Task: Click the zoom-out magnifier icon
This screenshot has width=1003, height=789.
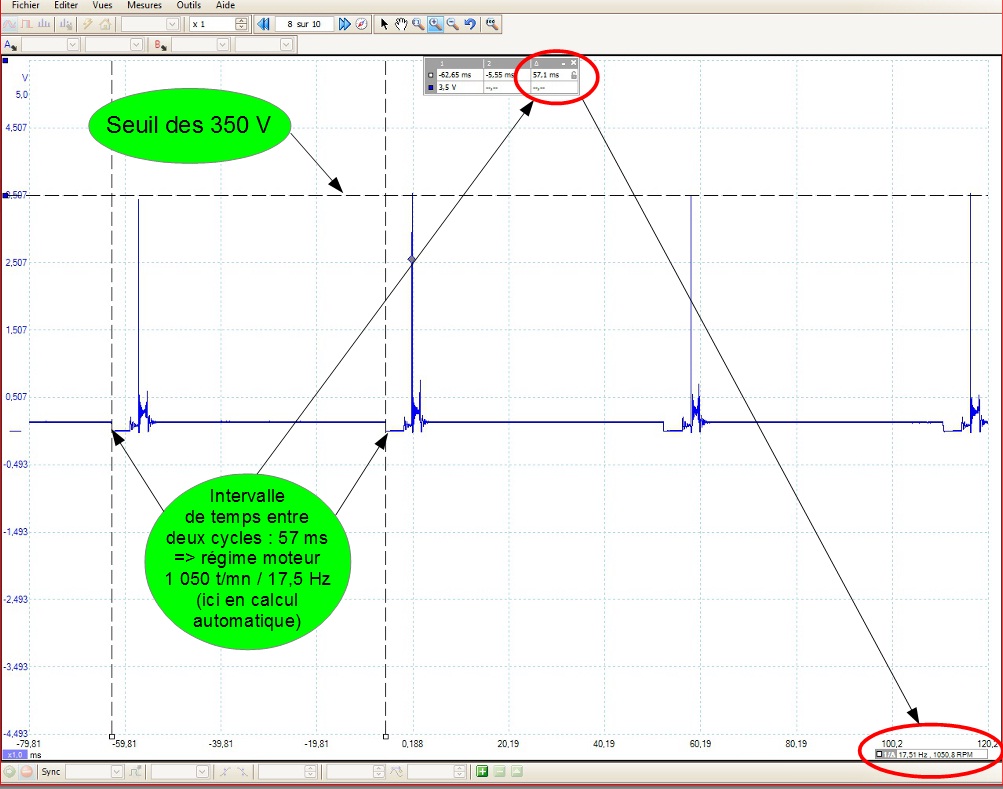Action: tap(453, 24)
